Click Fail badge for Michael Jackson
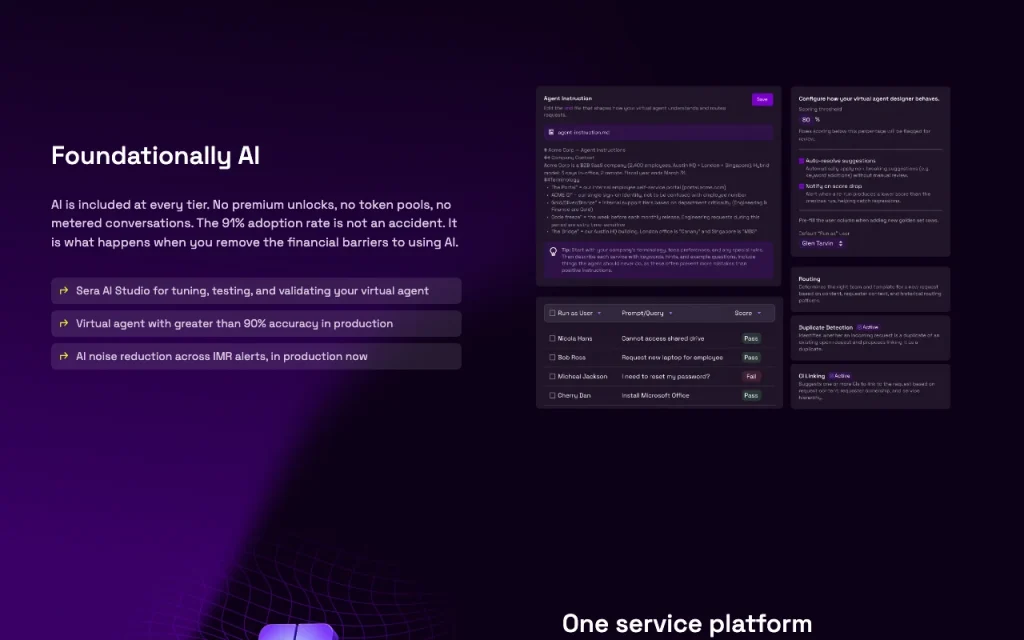 tap(751, 376)
